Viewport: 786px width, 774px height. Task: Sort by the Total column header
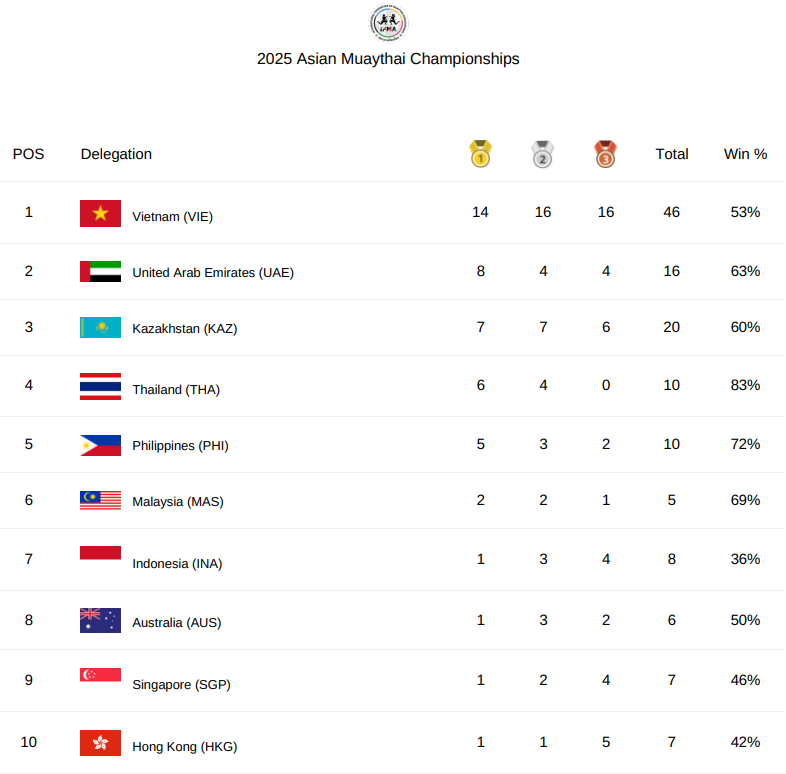(672, 154)
